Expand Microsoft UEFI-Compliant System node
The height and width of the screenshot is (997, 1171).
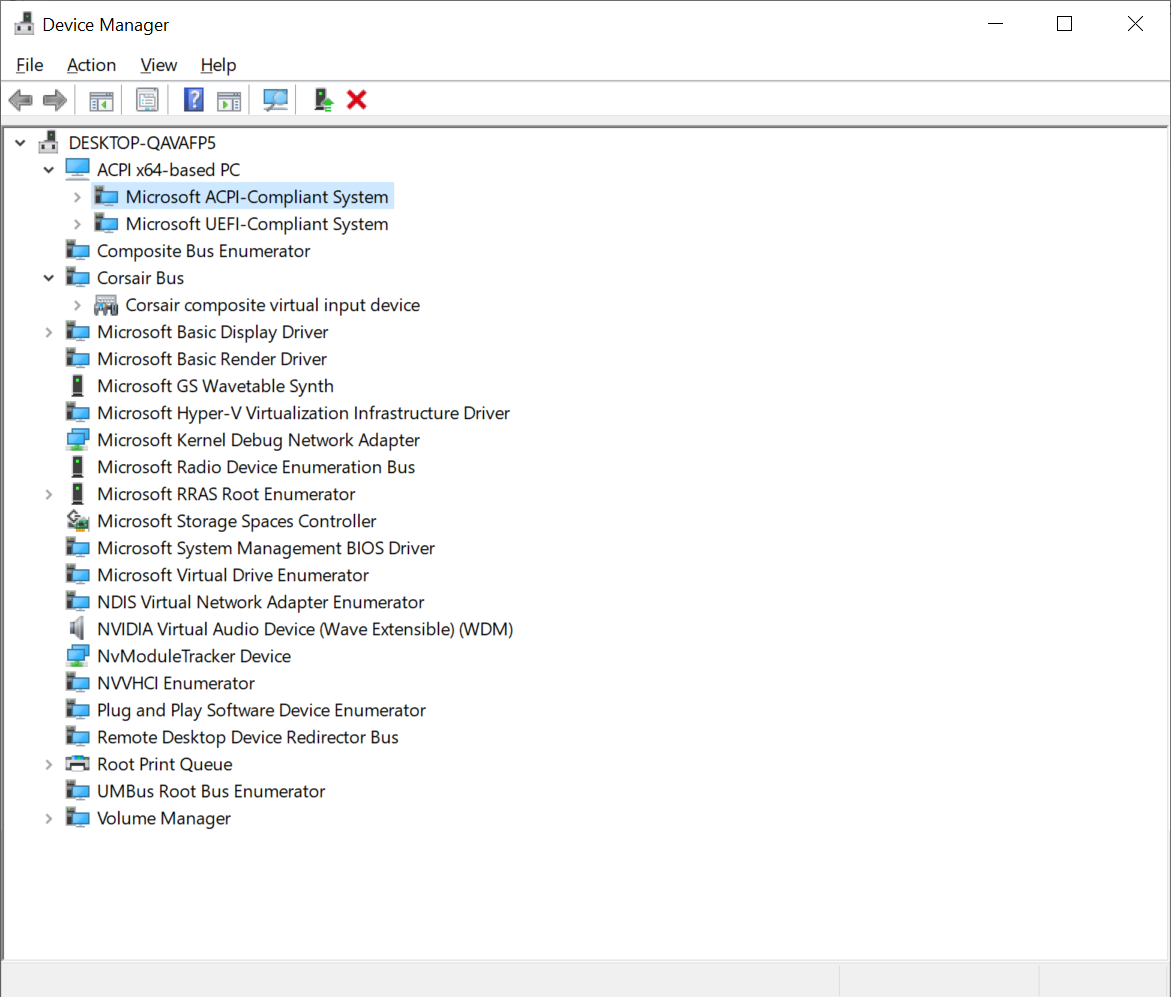[78, 224]
